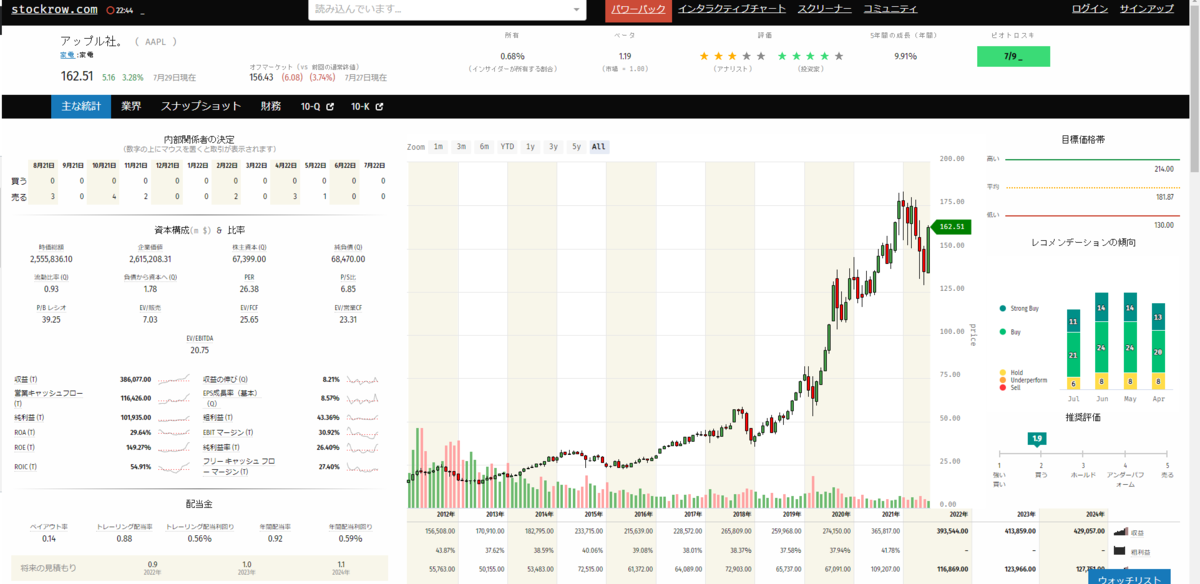Set chart zoom to 1y
The height and width of the screenshot is (584, 1200).
click(531, 147)
